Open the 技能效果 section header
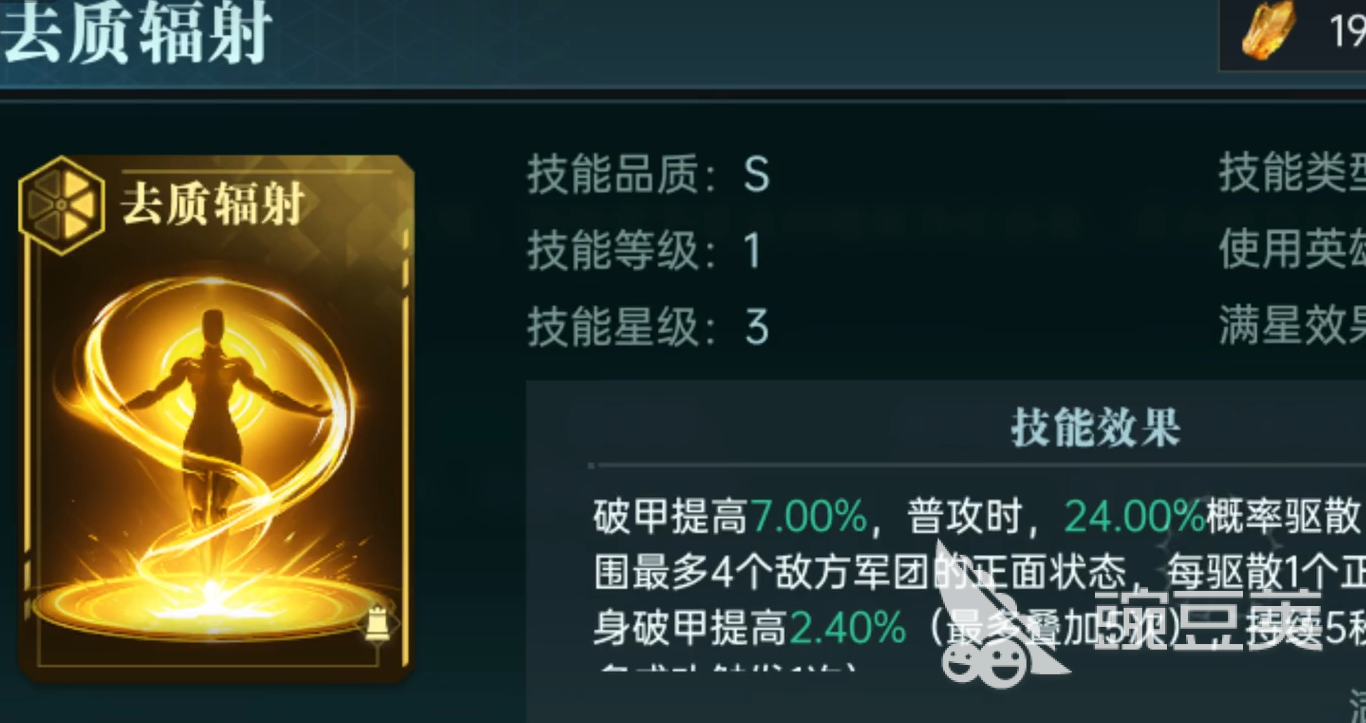 1095,428
